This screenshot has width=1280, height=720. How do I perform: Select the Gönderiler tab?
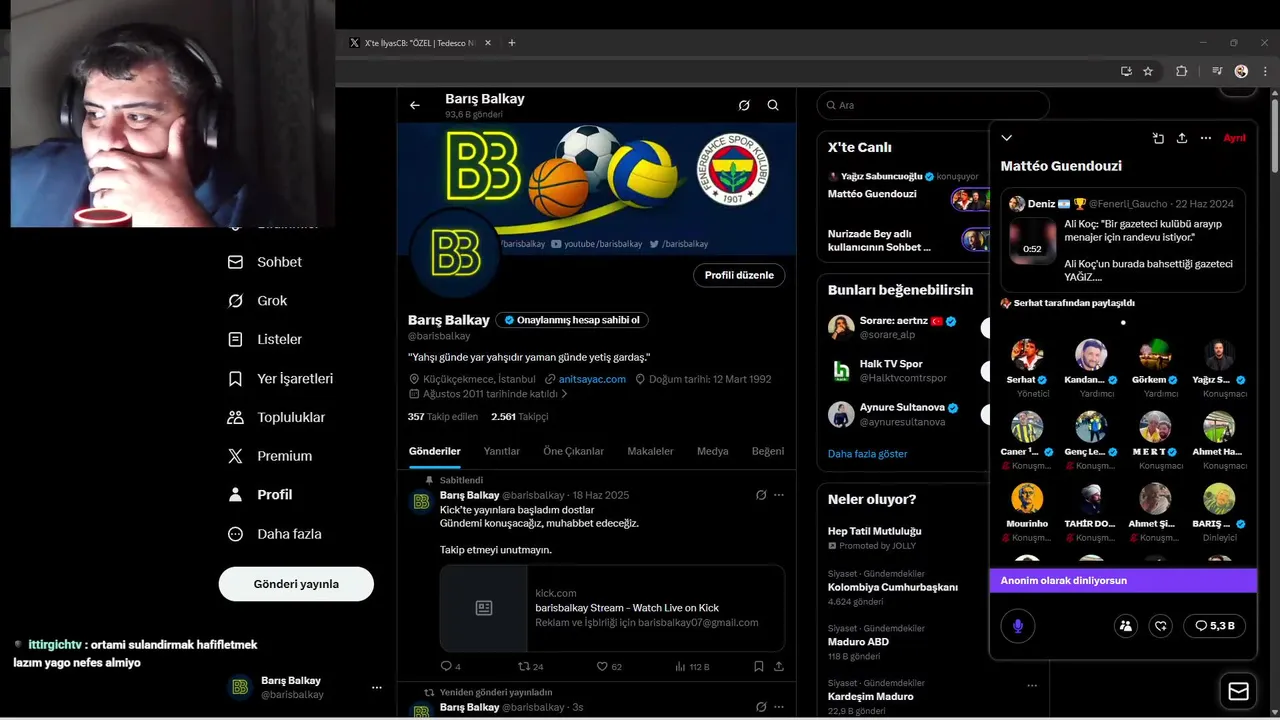[435, 451]
